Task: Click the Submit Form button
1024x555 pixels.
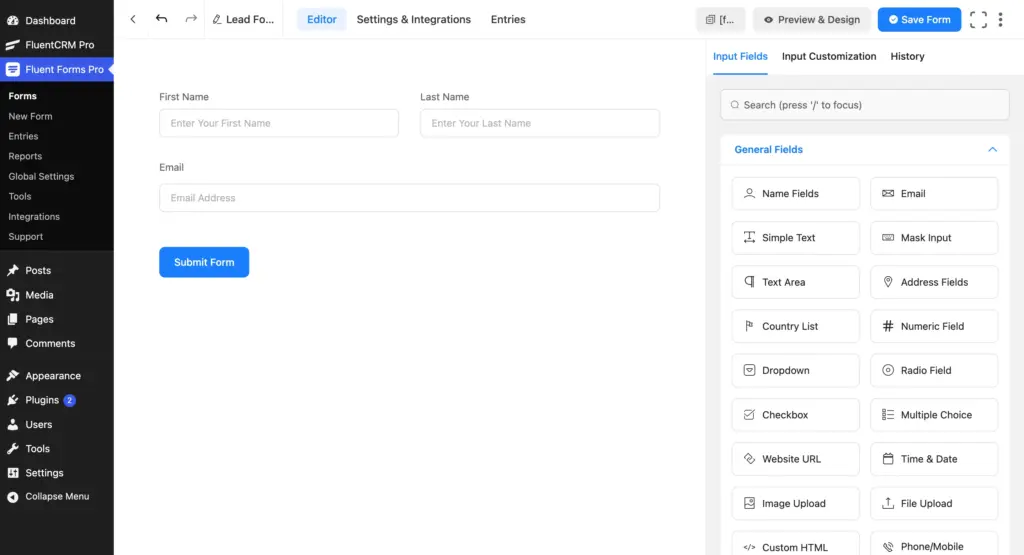Action: click(204, 262)
